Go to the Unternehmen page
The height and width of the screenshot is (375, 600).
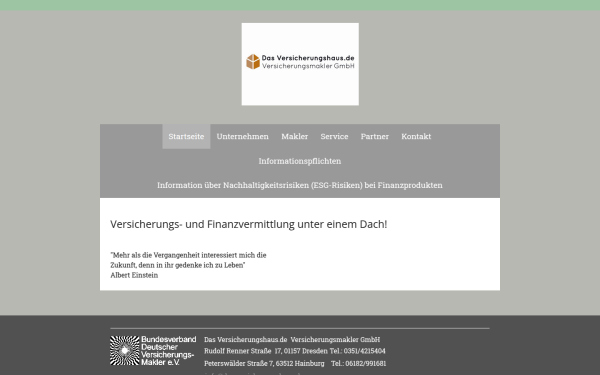click(243, 136)
